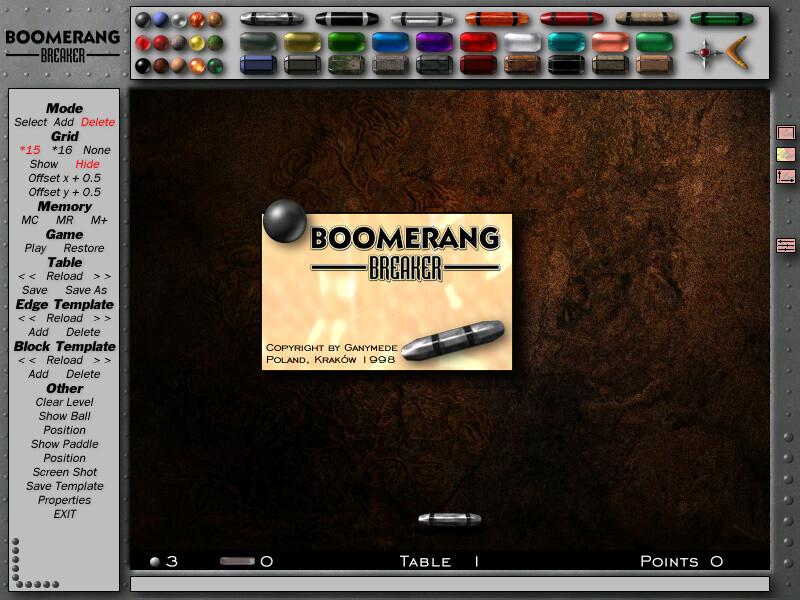Pick the white glossy block

[522, 42]
